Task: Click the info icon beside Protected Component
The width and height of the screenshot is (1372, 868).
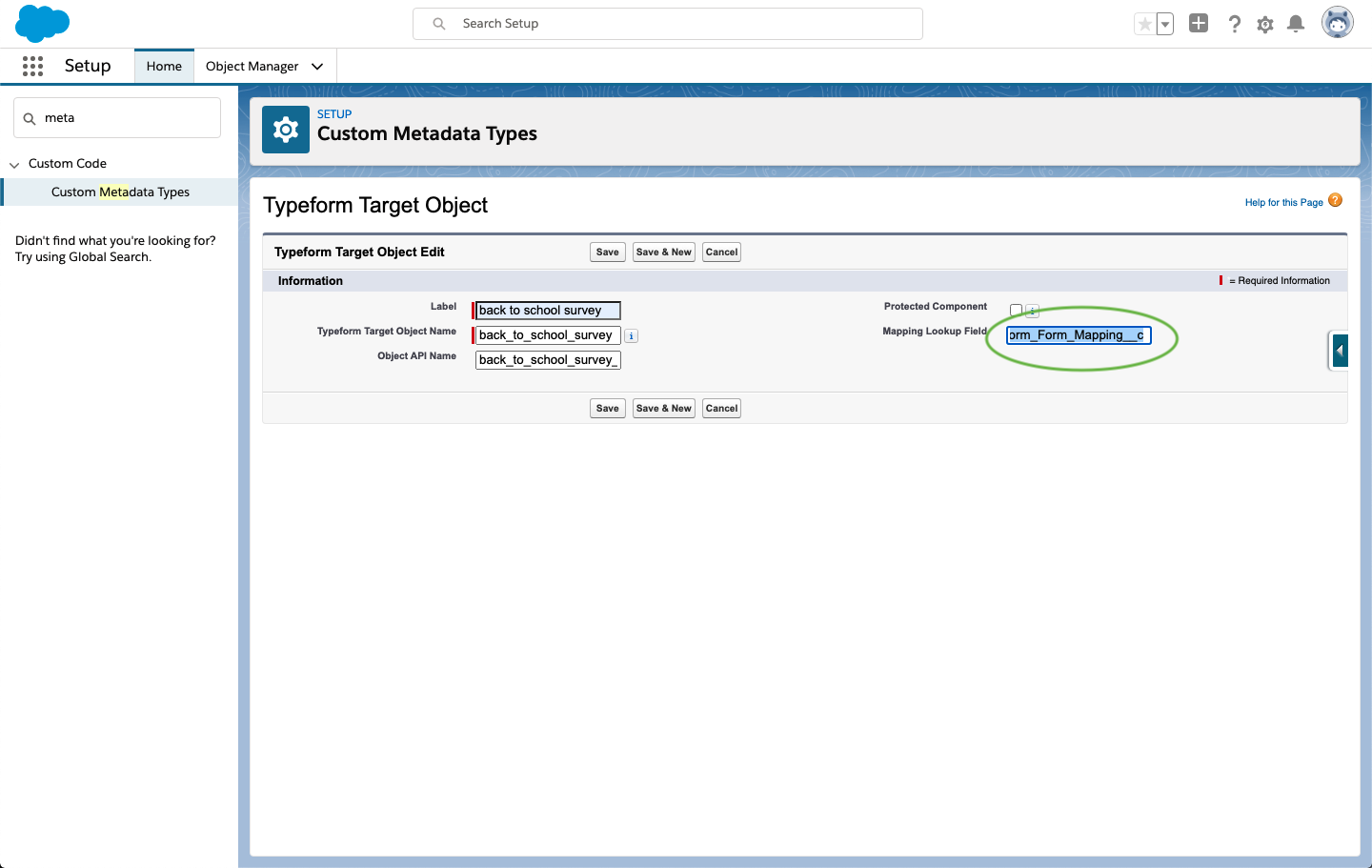Action: tap(1032, 312)
